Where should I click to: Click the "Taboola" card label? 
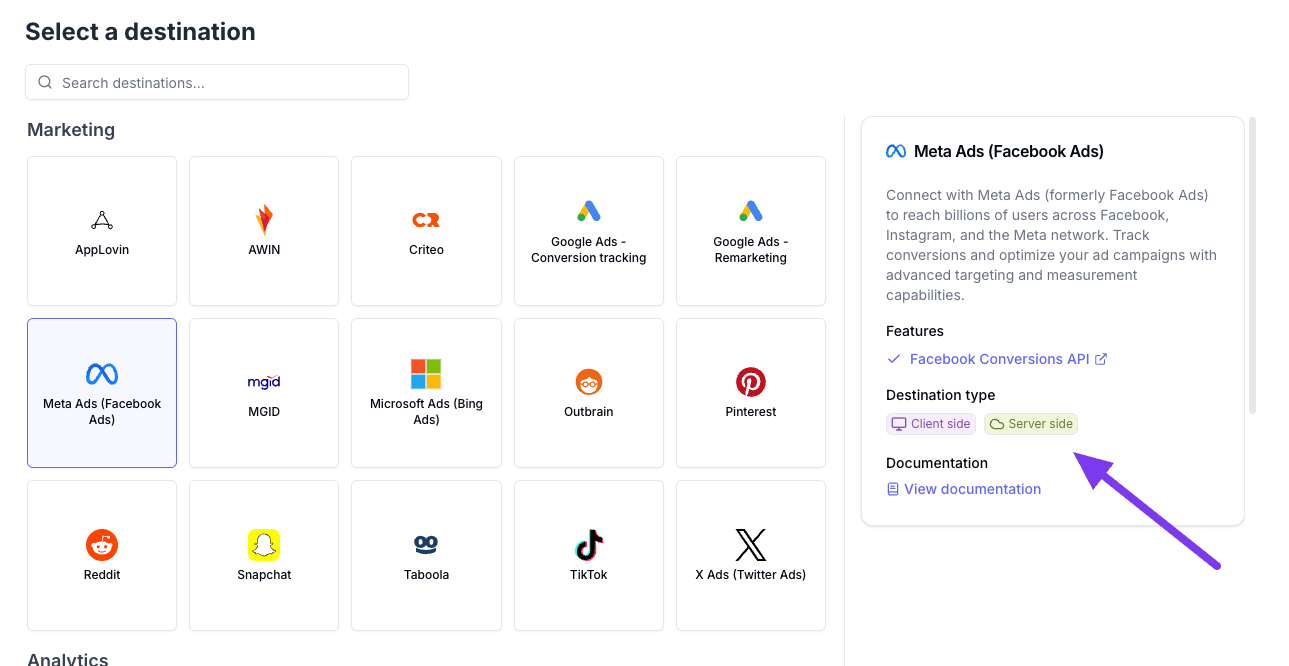(426, 575)
